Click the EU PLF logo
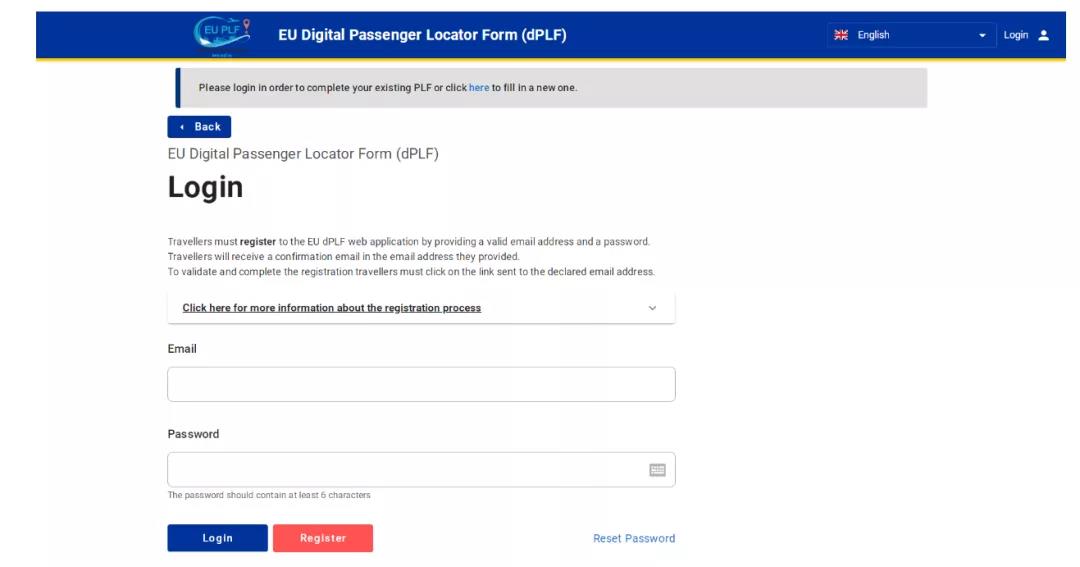Screen dimensions: 1080x567 point(222,37)
